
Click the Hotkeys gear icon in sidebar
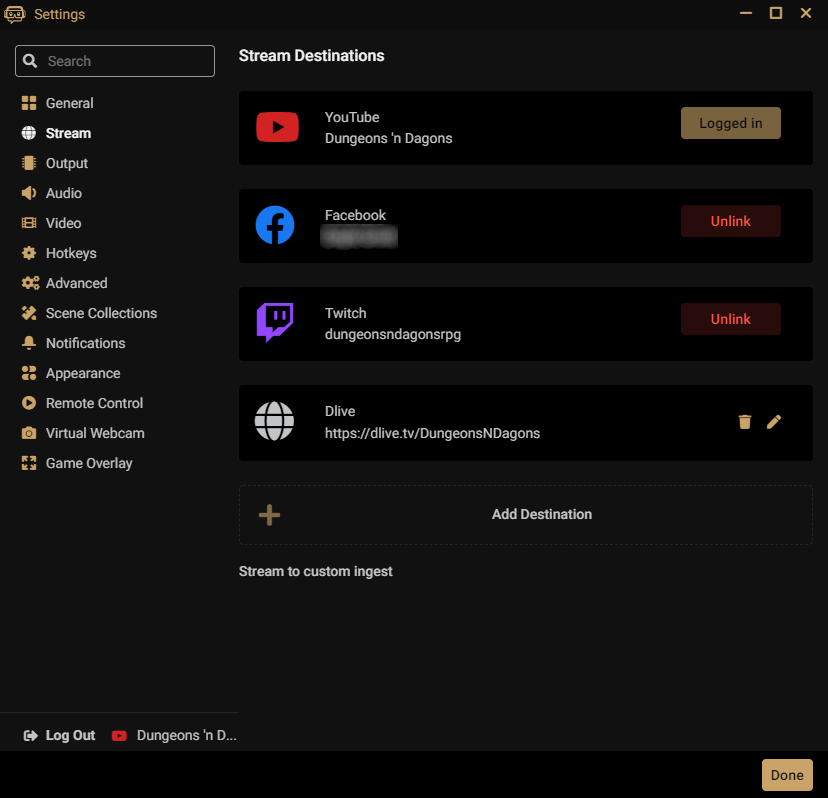(x=29, y=253)
